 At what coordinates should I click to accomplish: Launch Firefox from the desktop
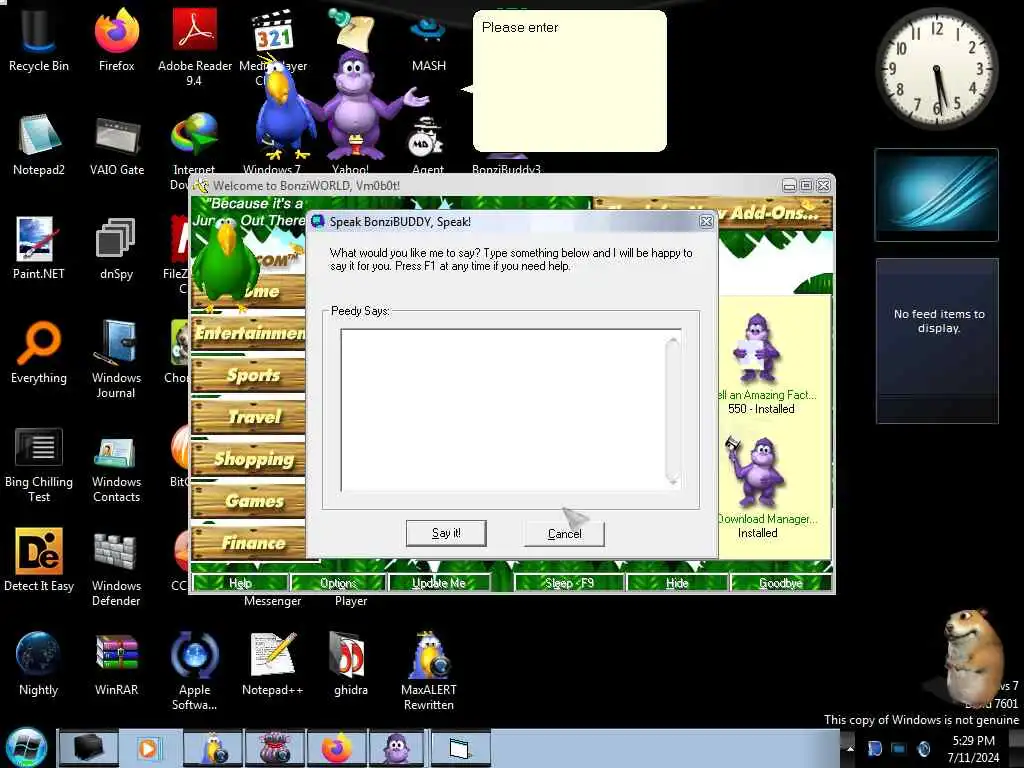click(116, 39)
